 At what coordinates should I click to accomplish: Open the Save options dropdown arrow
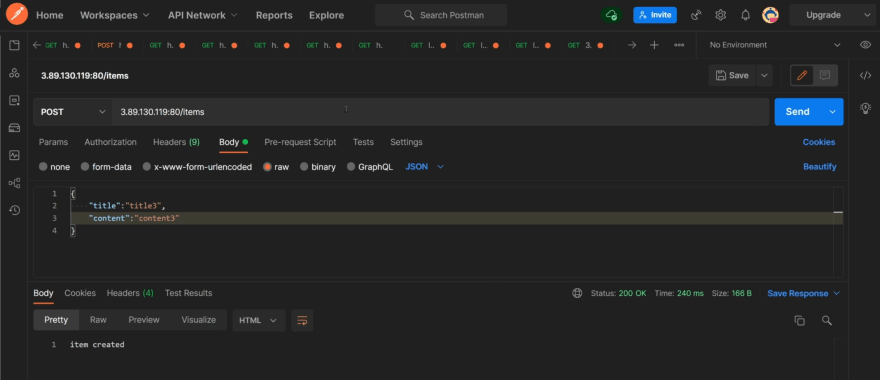point(764,75)
